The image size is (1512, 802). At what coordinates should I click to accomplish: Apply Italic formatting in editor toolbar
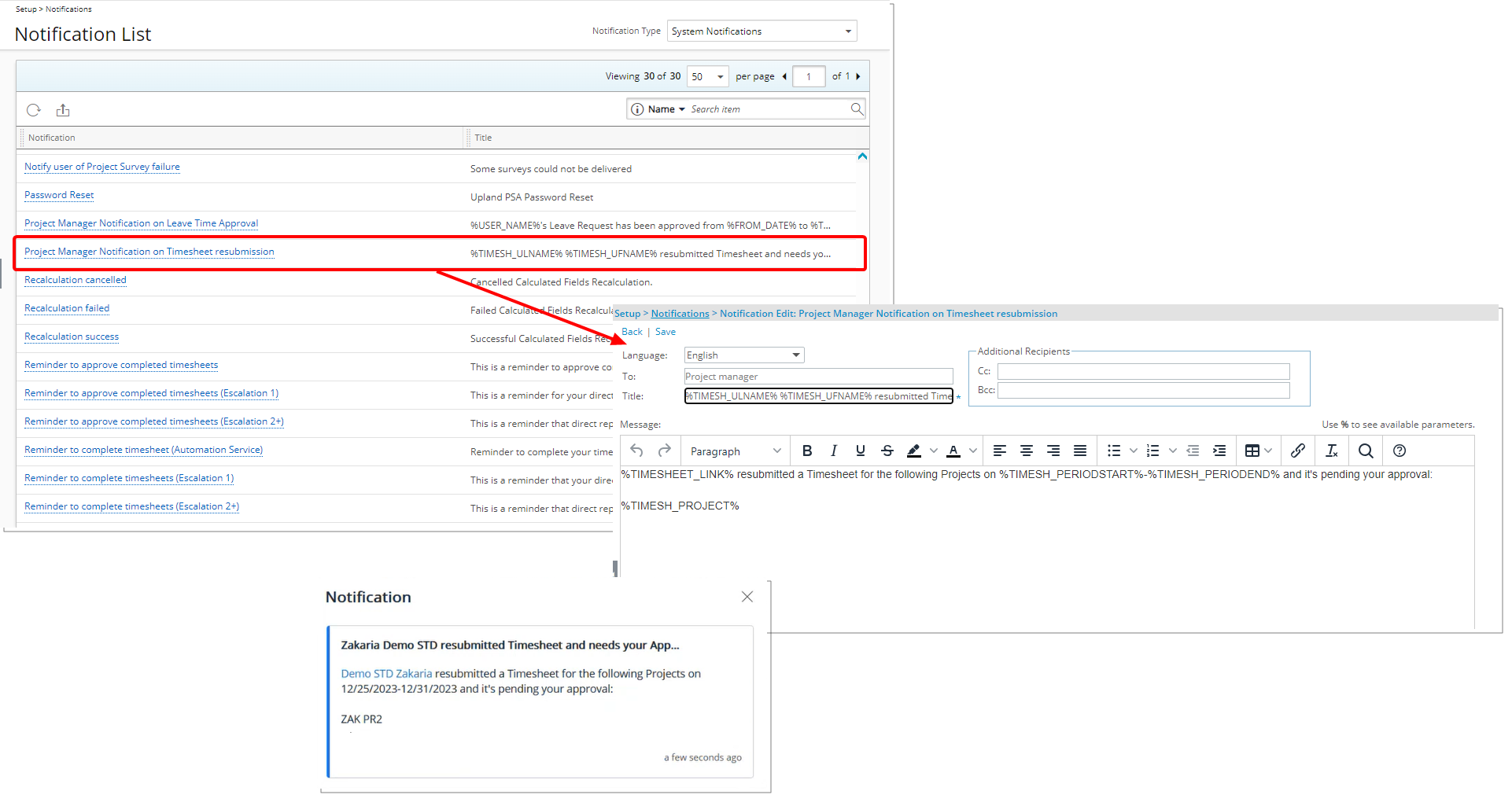pos(833,451)
